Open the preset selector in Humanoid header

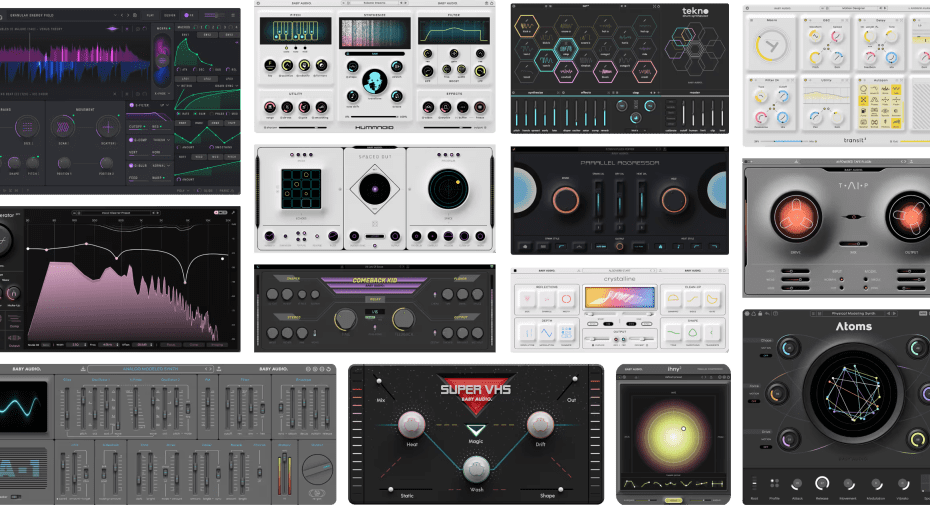point(375,5)
